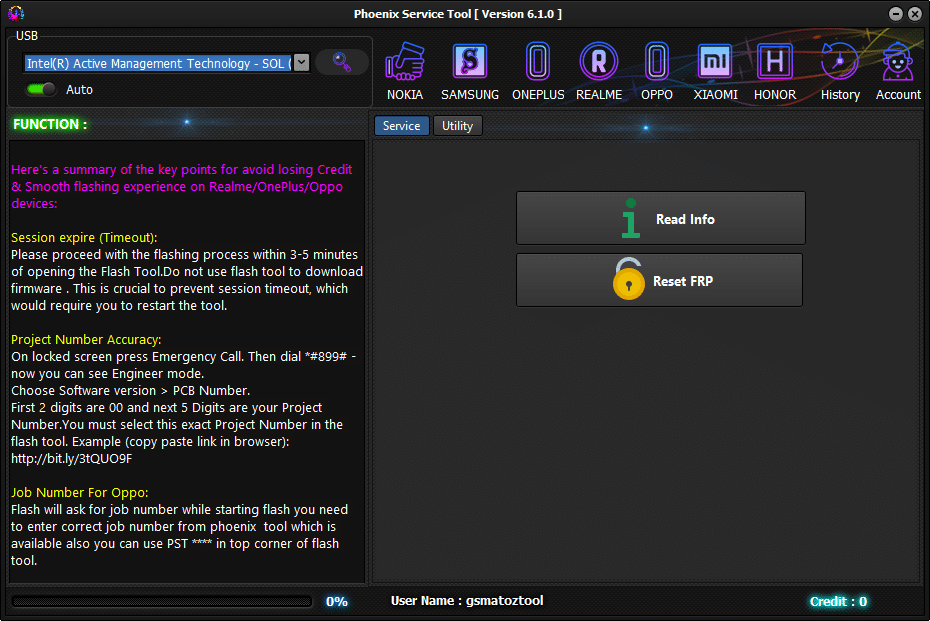
Task: Open the SAMSUNG service module
Action: (470, 62)
